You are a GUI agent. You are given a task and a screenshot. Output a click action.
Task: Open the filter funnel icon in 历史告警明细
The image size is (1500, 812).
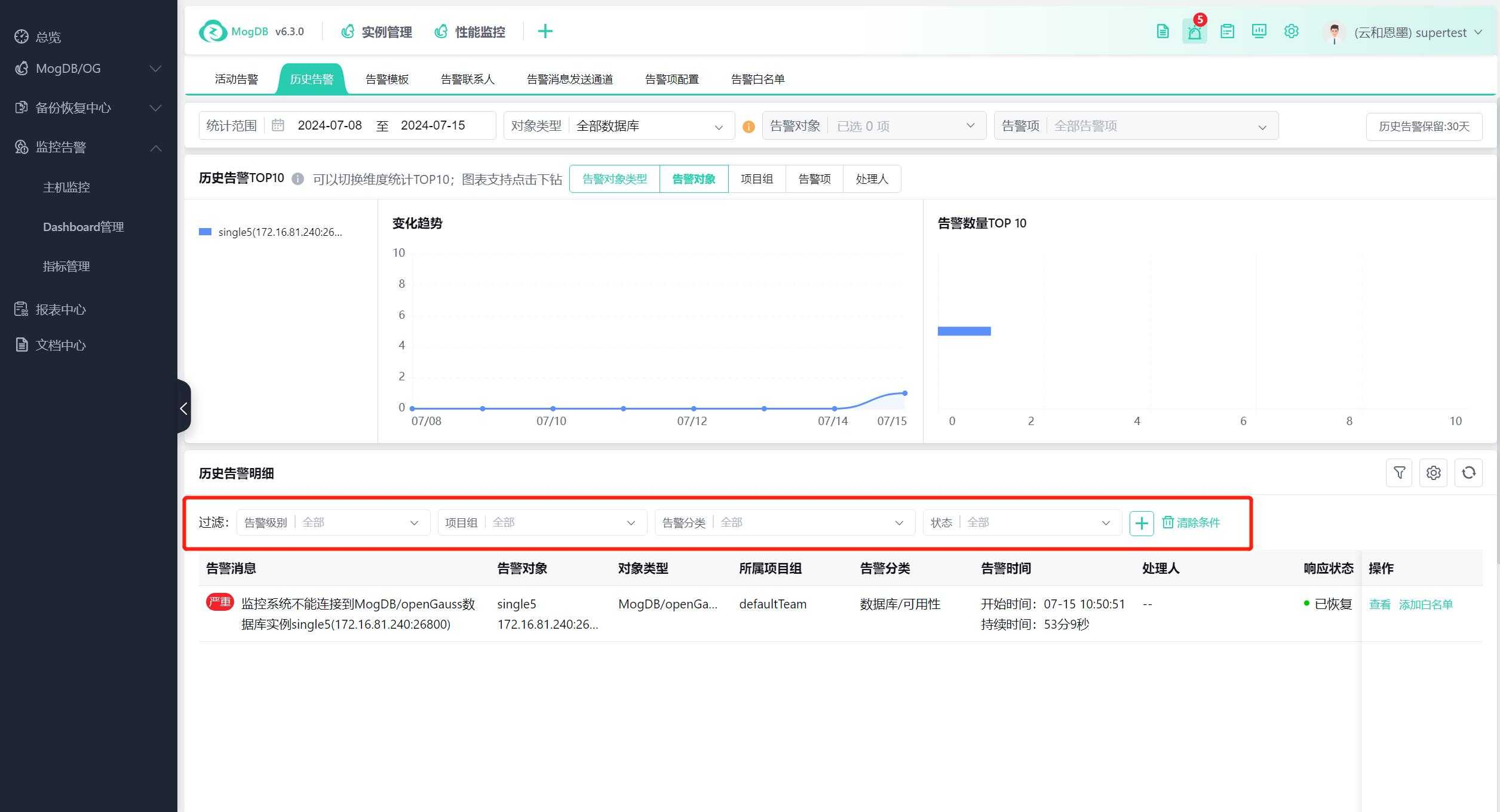point(1399,473)
